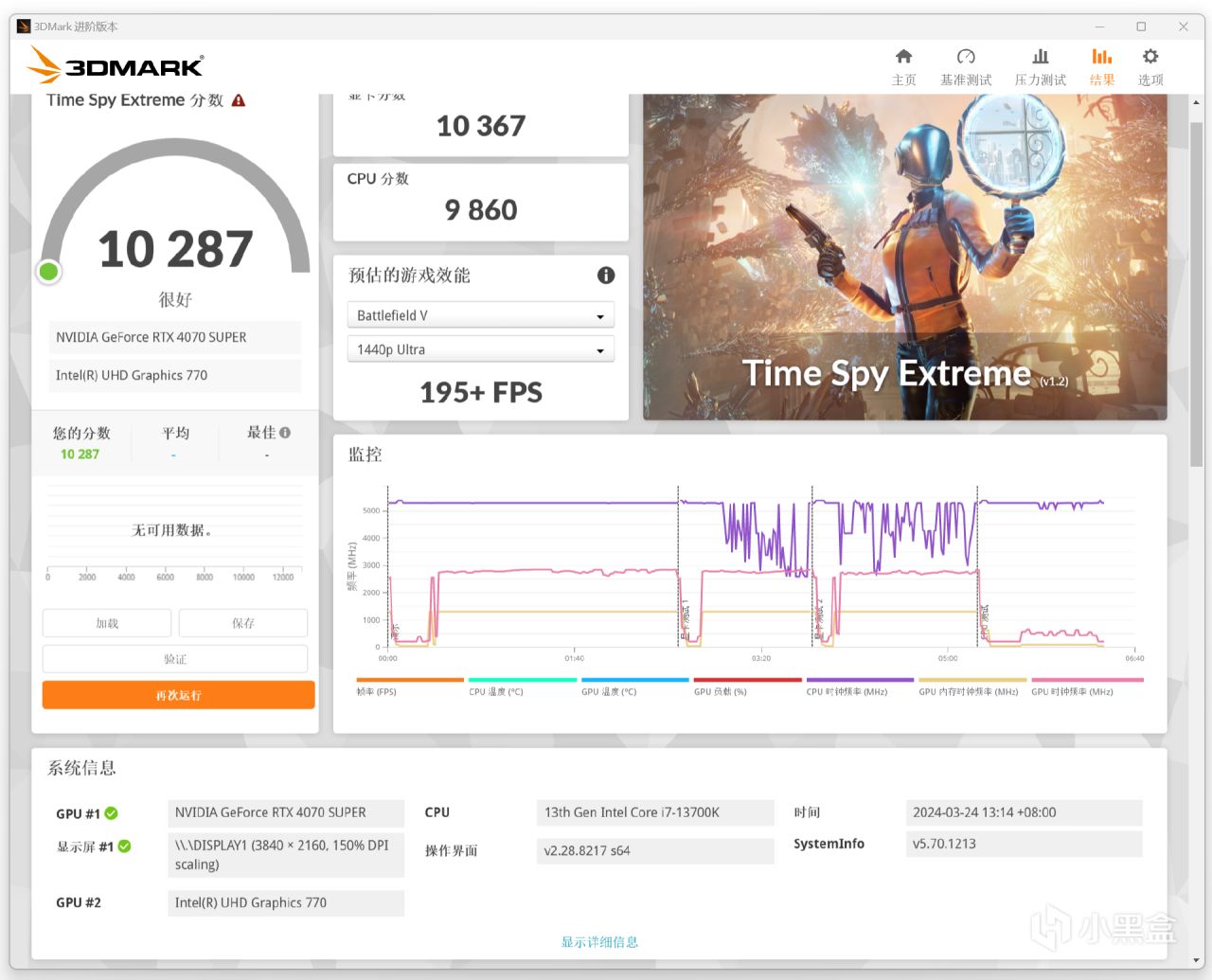
Task: Click the SystemInfo version v5.70.1213
Action: [x=1024, y=844]
